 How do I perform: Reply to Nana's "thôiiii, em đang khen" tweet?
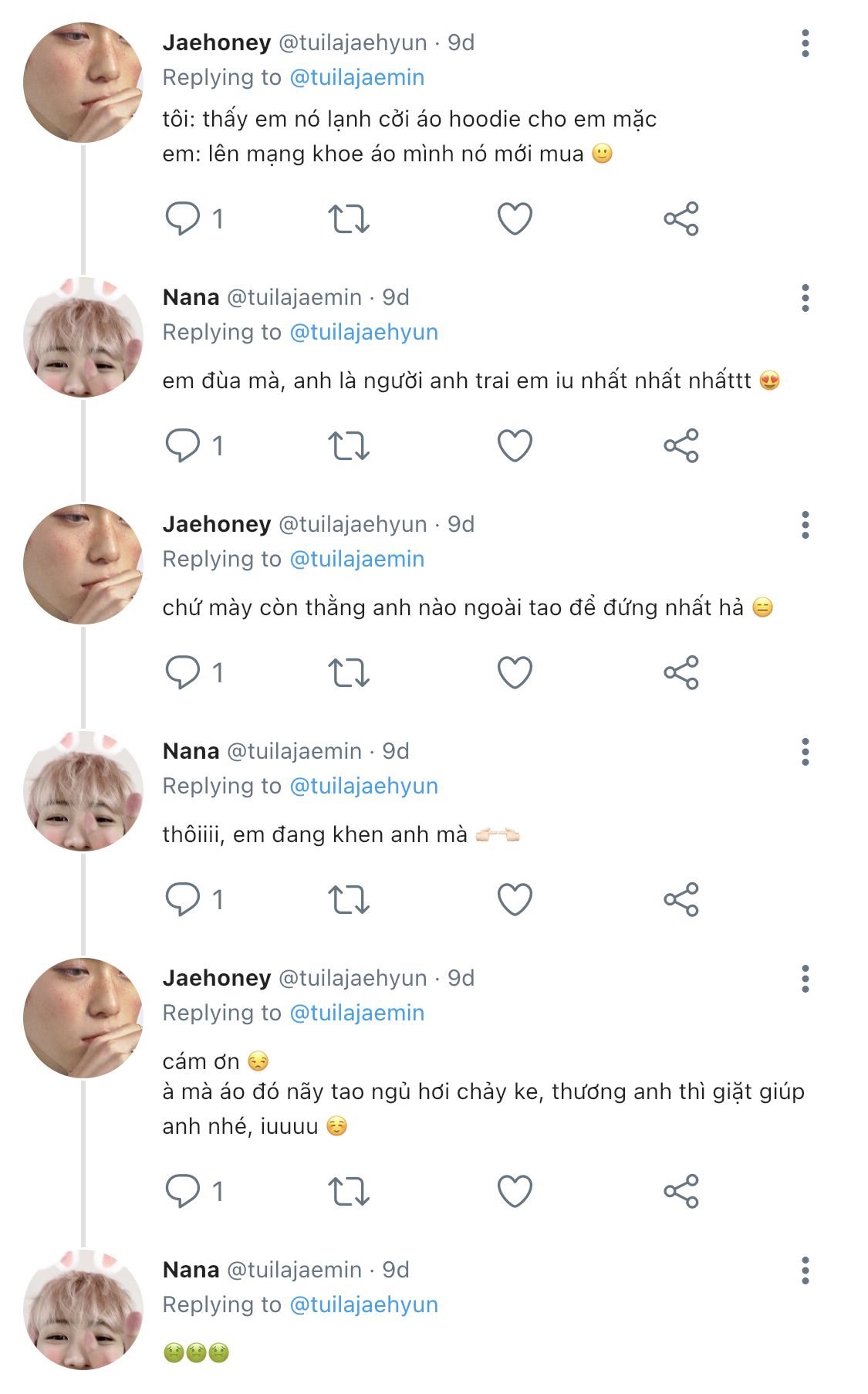183,899
